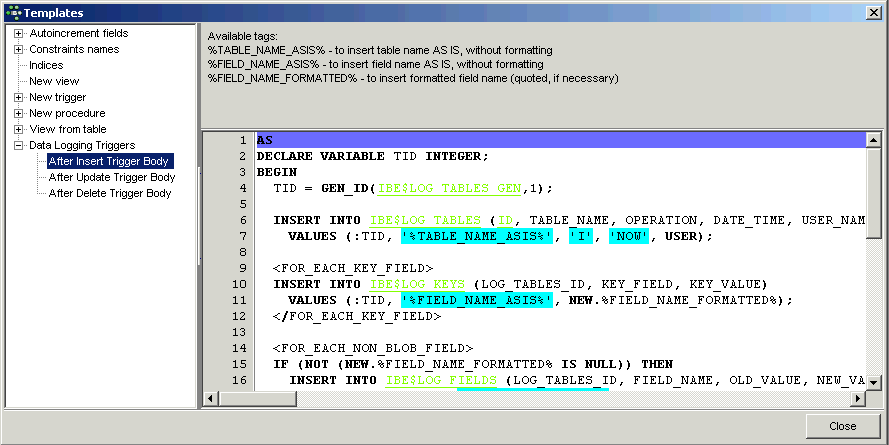Click the <FOR_EACH_NON_BLOB_FIELD> tag

click(x=372, y=348)
